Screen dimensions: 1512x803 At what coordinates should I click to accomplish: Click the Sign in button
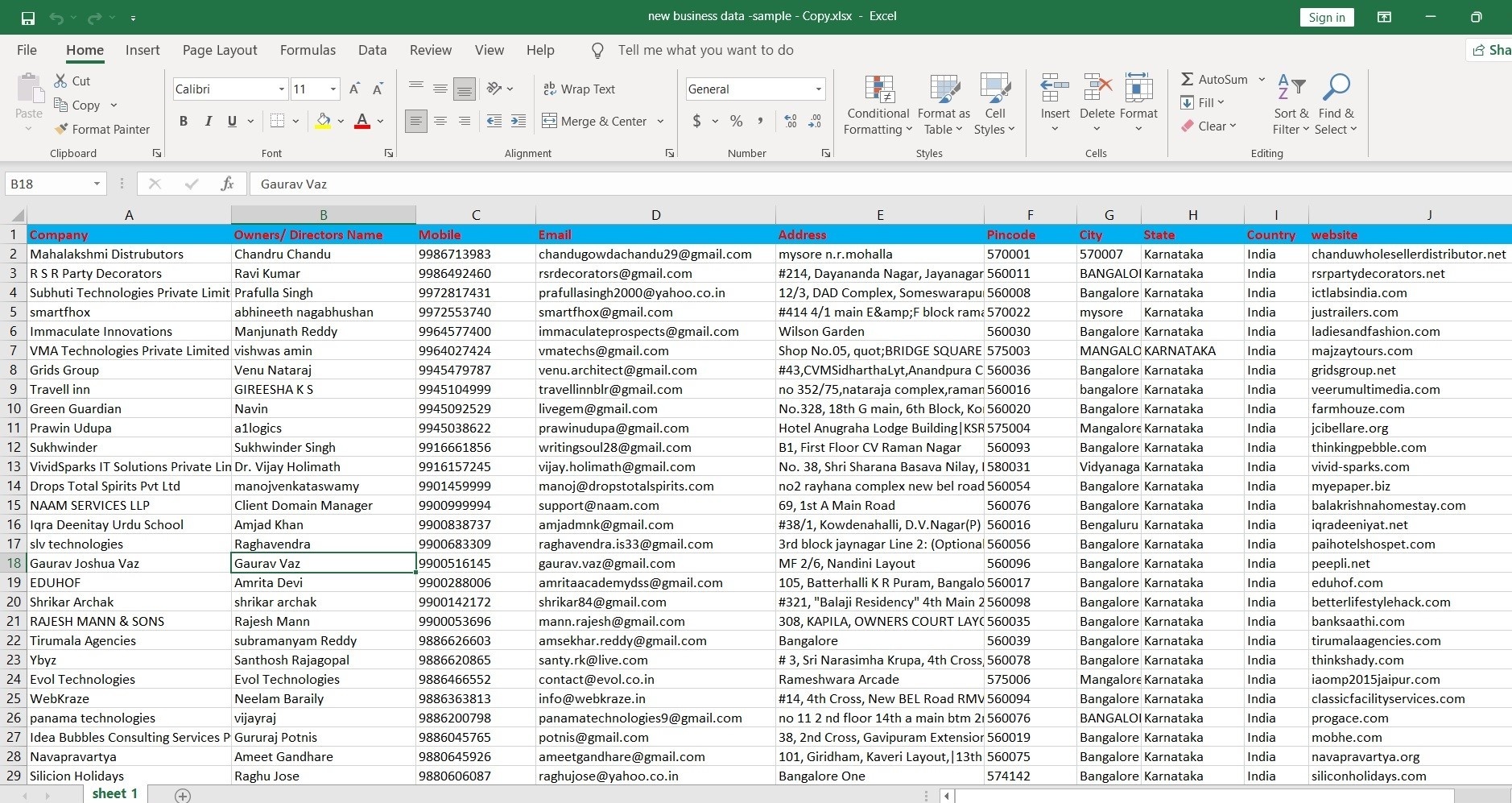pyautogui.click(x=1324, y=16)
